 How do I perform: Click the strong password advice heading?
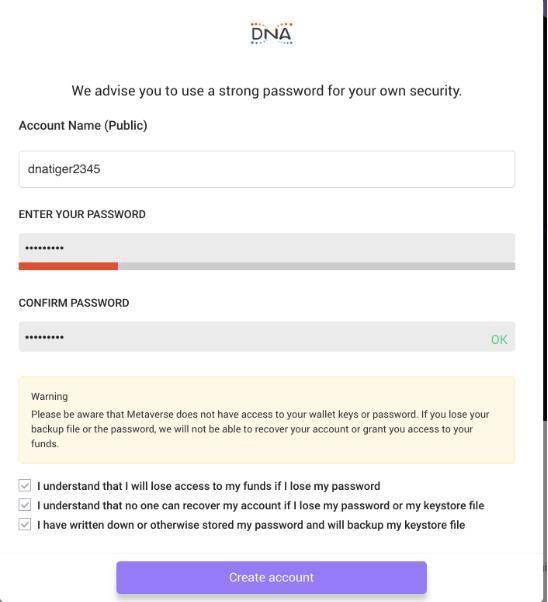267,91
